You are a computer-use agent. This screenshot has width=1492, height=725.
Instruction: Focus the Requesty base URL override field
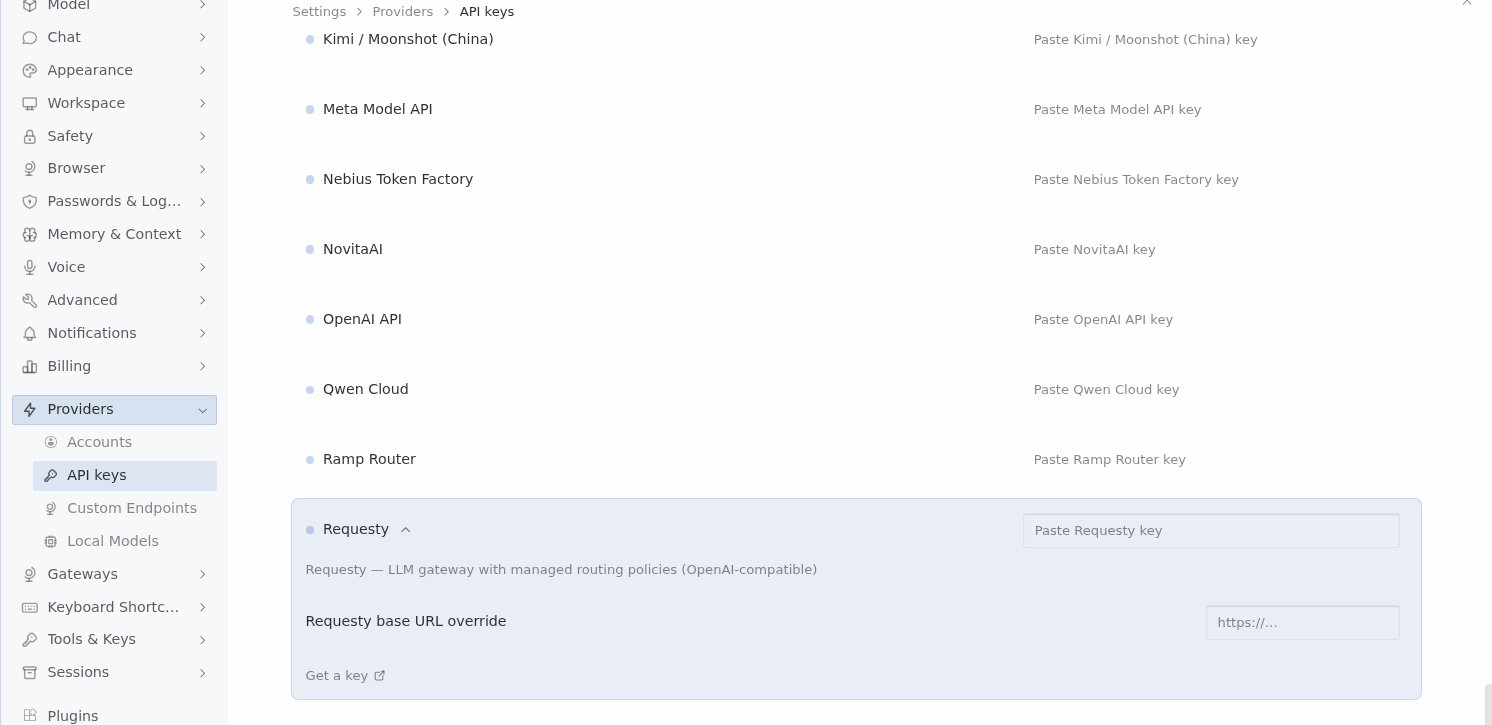click(x=1303, y=623)
